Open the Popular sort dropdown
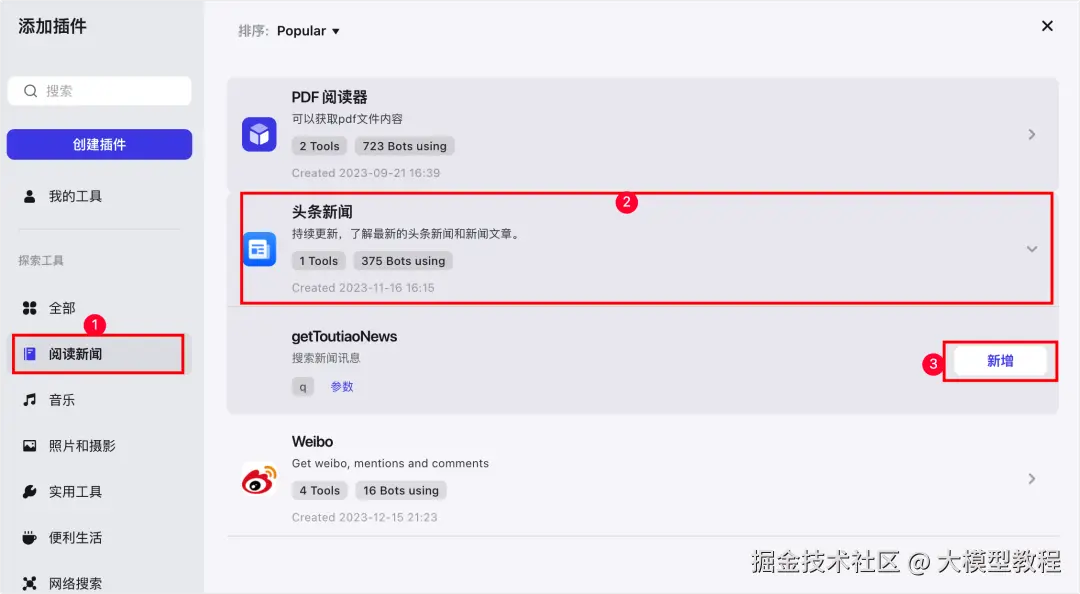This screenshot has width=1080, height=594. click(307, 30)
